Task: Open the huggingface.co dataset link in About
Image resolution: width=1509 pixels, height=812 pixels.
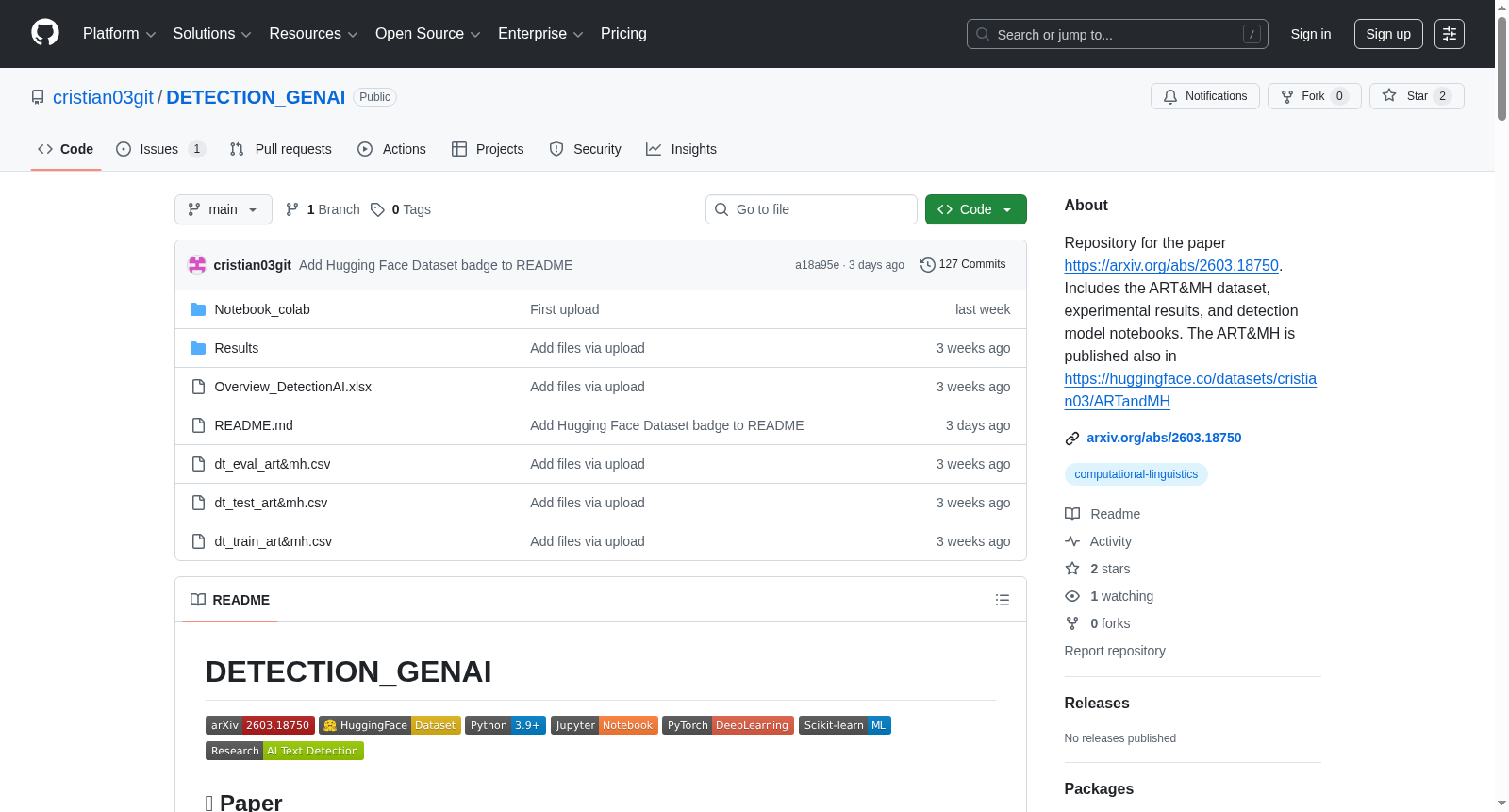Action: [x=1190, y=389]
